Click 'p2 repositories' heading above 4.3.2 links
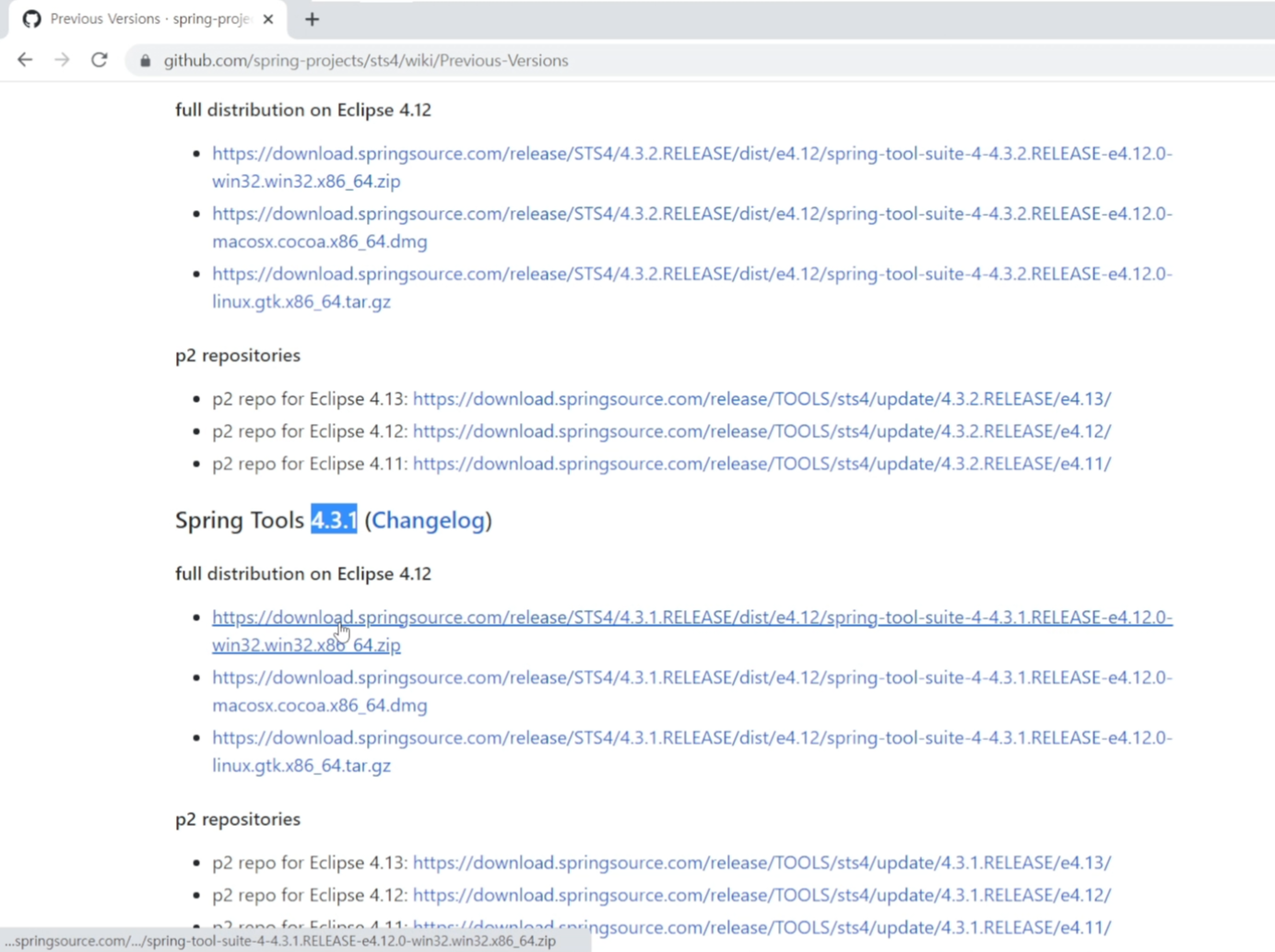 238,355
